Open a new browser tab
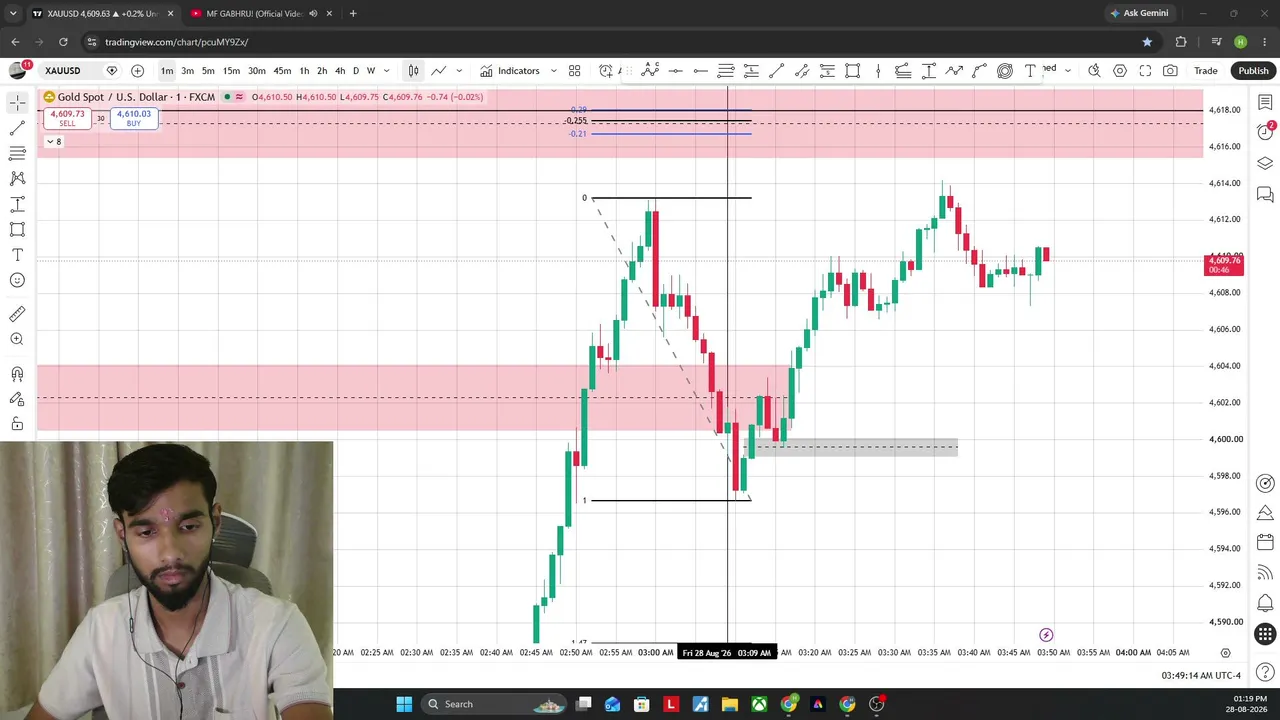This screenshot has height=720, width=1280. point(353,14)
